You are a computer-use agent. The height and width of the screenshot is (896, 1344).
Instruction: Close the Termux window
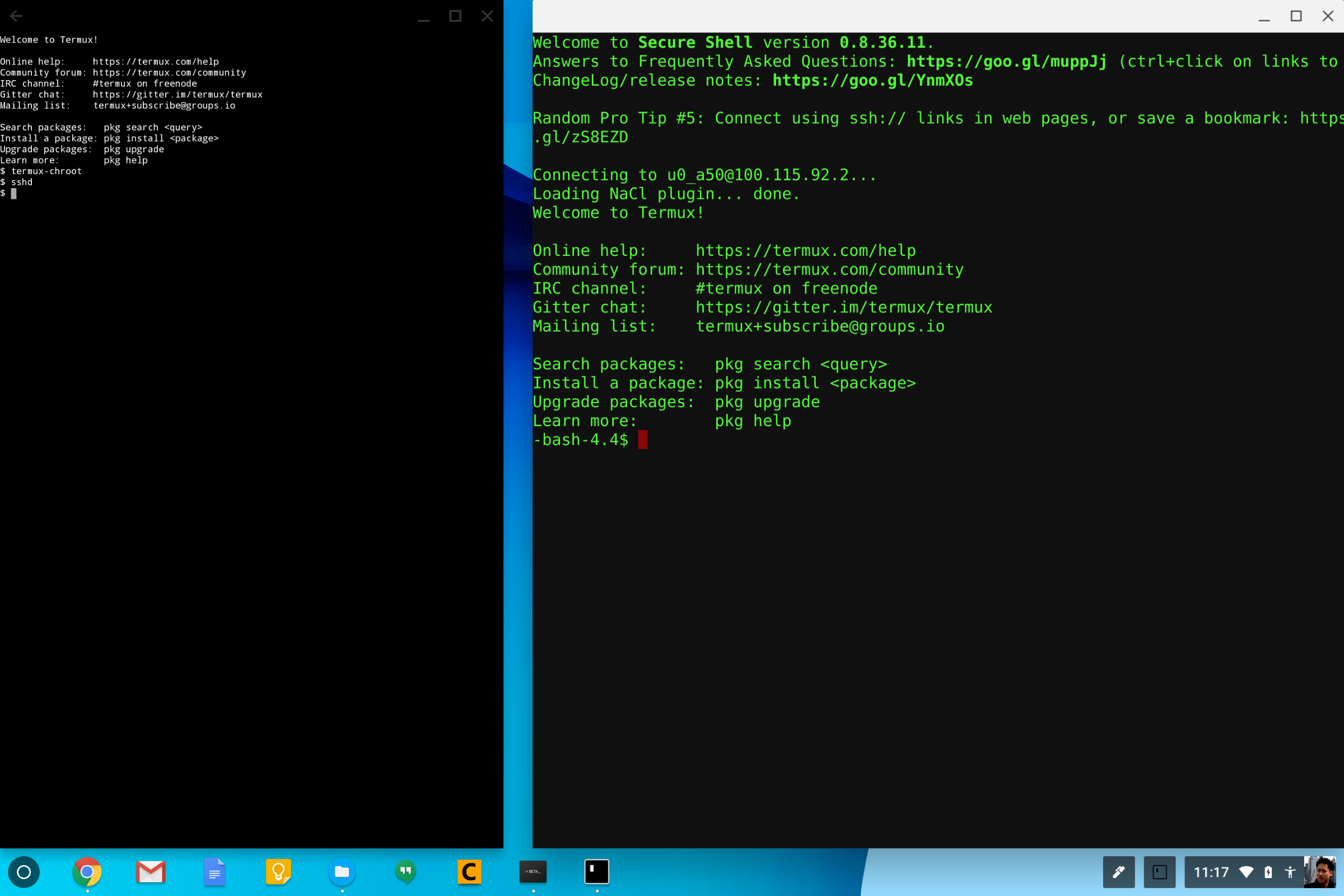[487, 16]
